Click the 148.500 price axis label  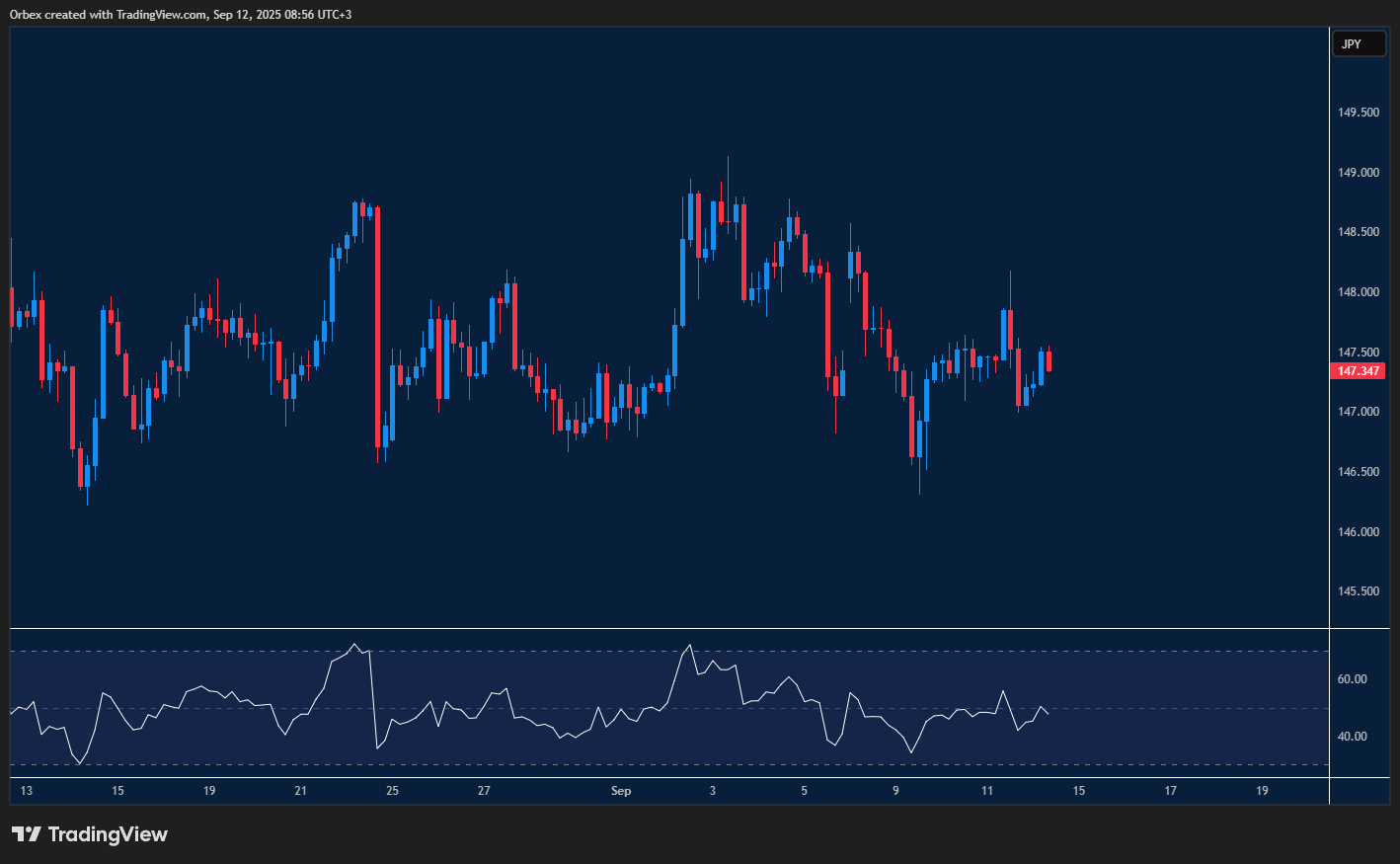tap(1359, 232)
